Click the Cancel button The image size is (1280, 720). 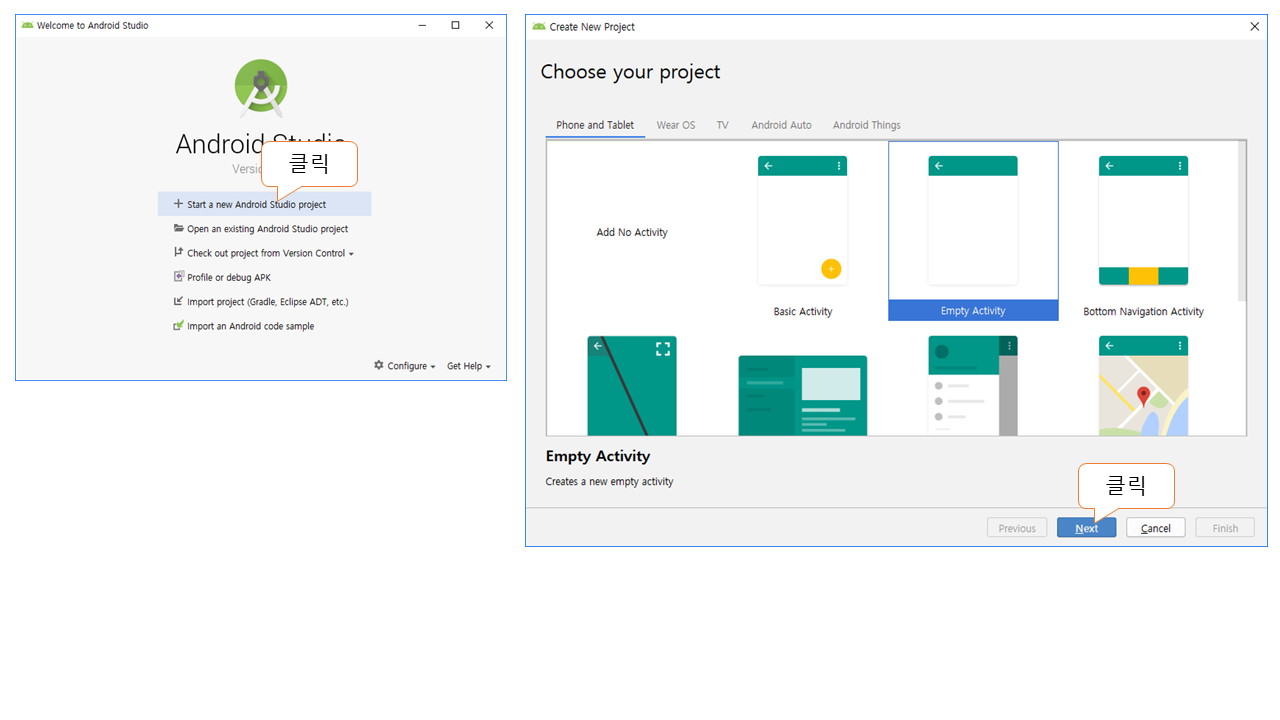pos(1155,528)
